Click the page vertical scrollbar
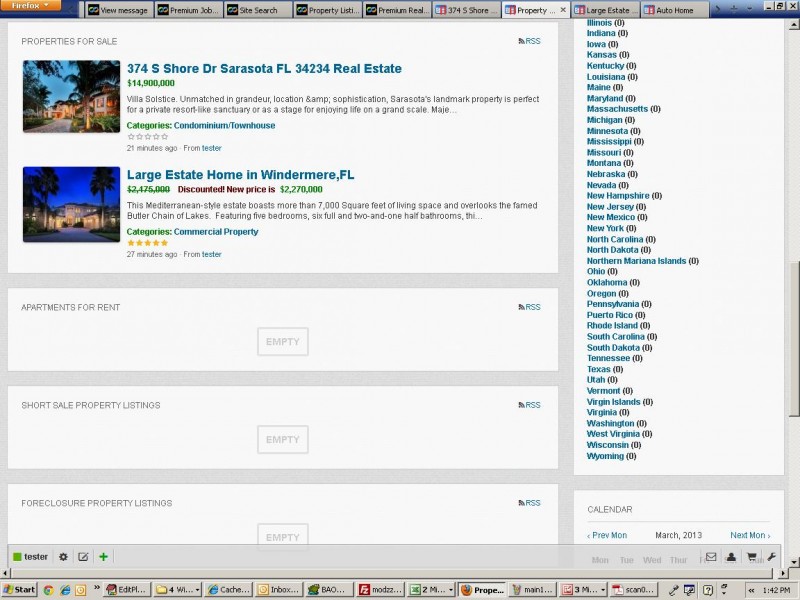 (794, 339)
